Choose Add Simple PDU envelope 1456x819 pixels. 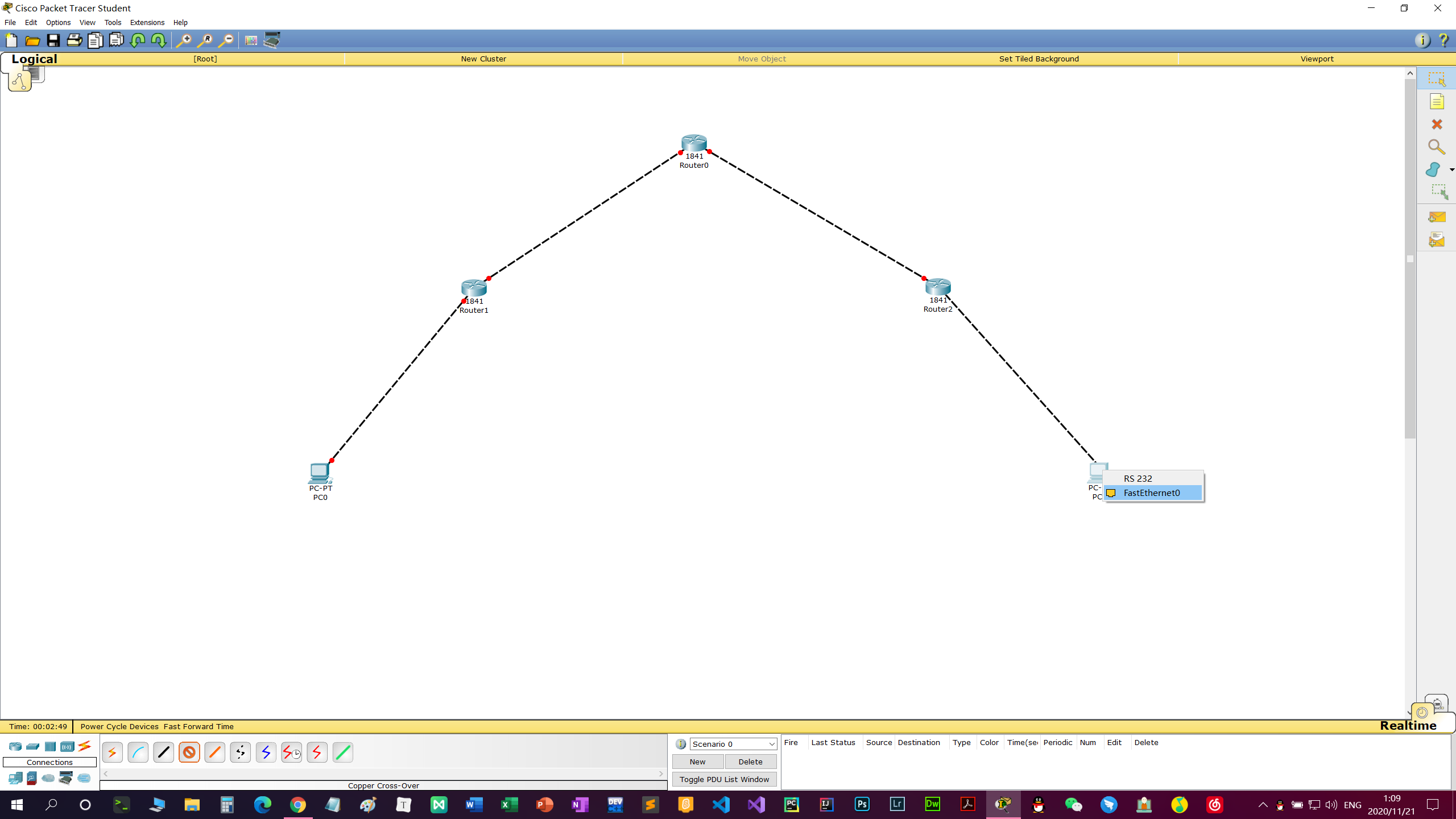tap(1437, 217)
